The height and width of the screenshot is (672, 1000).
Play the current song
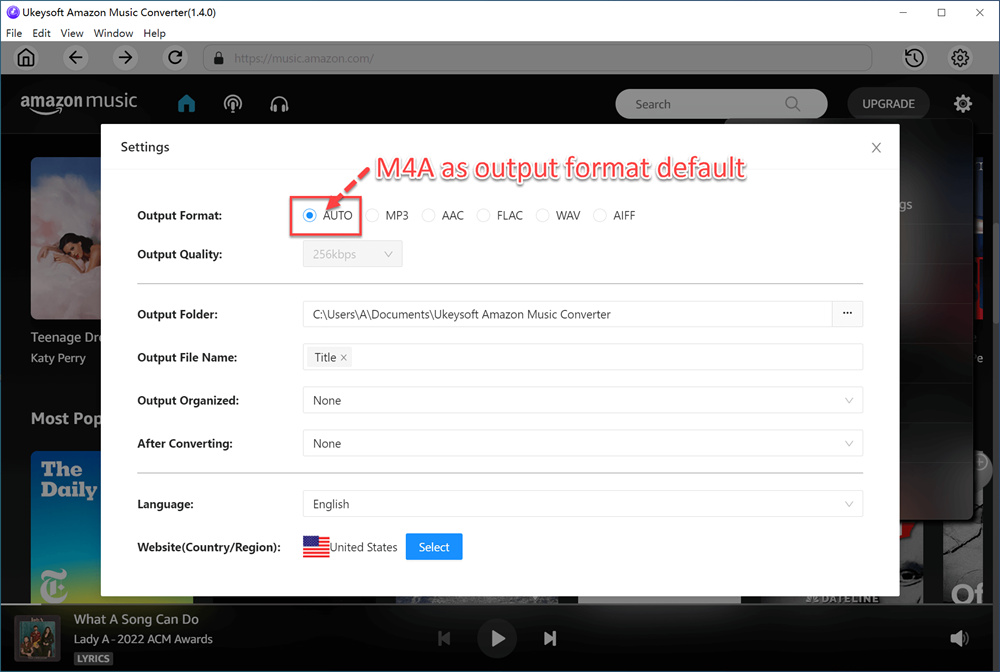497,638
